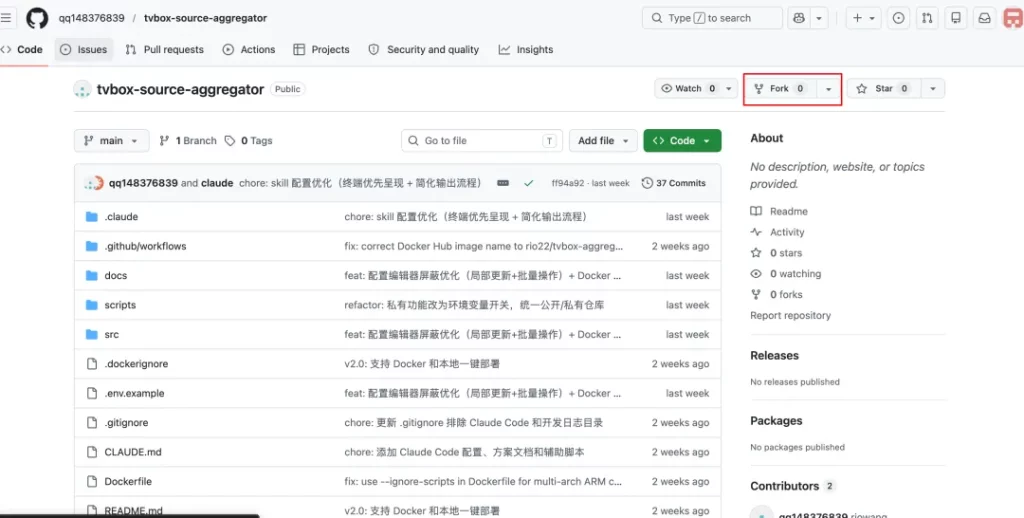Expand the create new plus dropdown
The image size is (1024, 518).
point(863,18)
